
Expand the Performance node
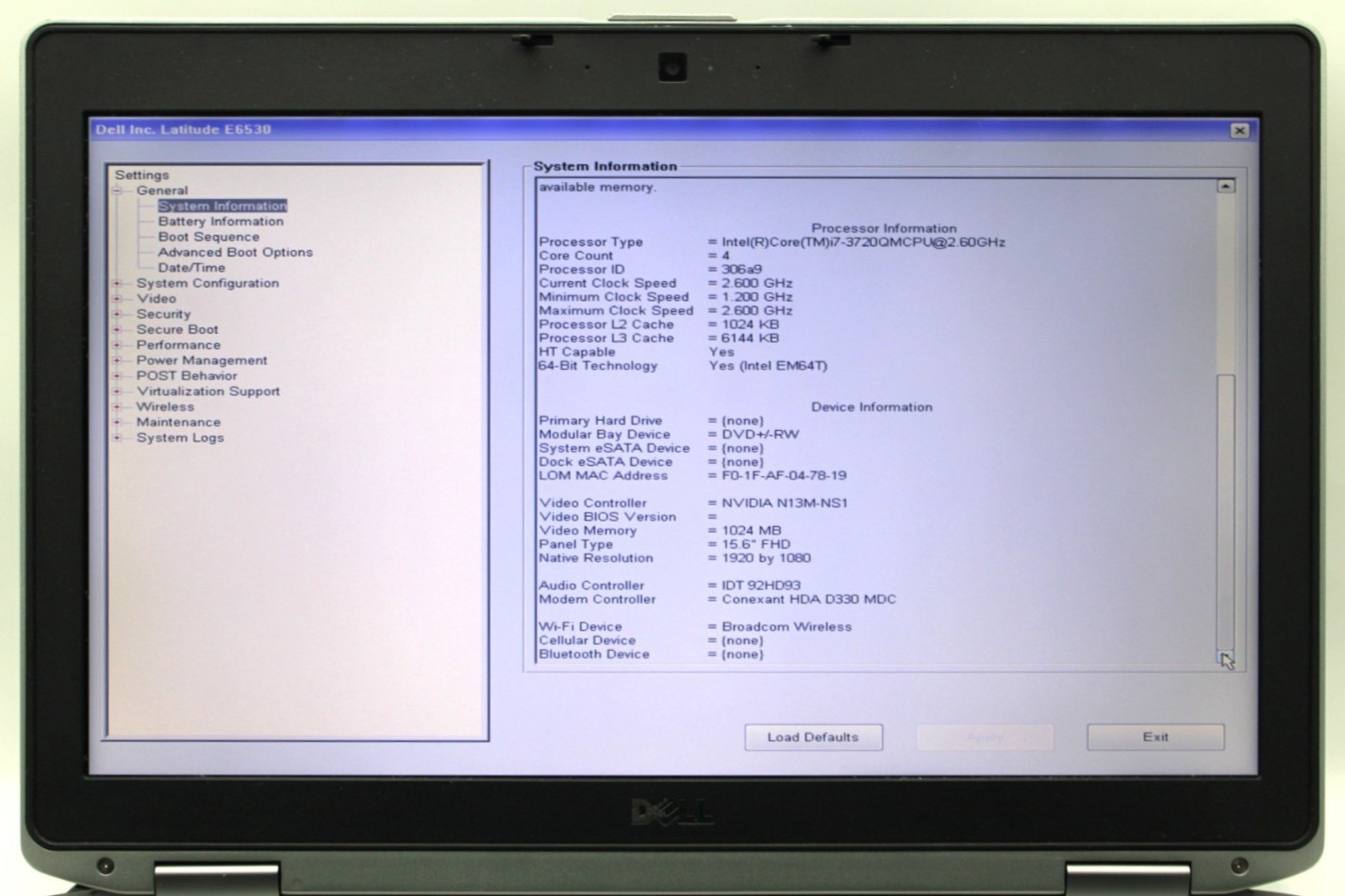[x=118, y=345]
